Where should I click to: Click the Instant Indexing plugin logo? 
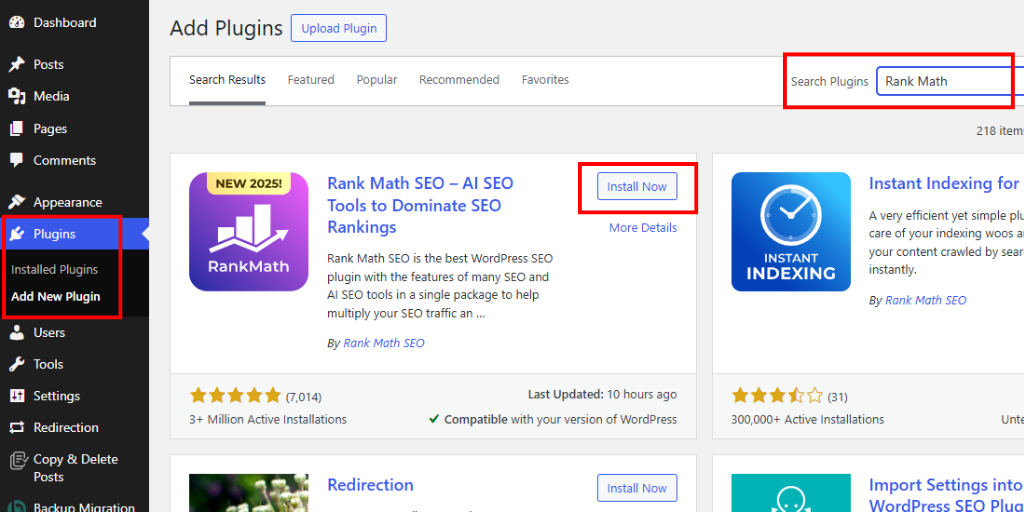791,232
